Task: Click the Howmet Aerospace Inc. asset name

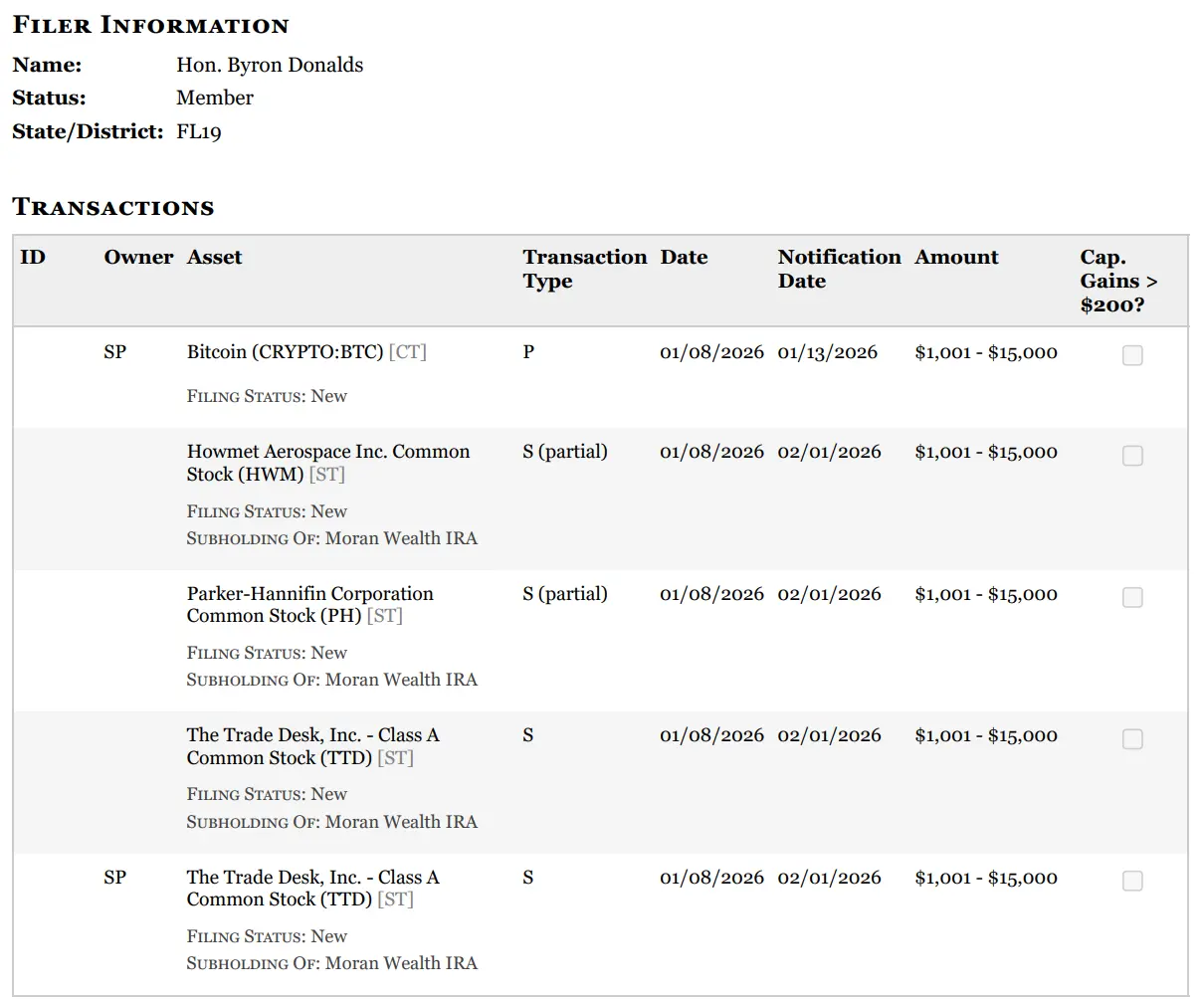Action: [x=327, y=452]
